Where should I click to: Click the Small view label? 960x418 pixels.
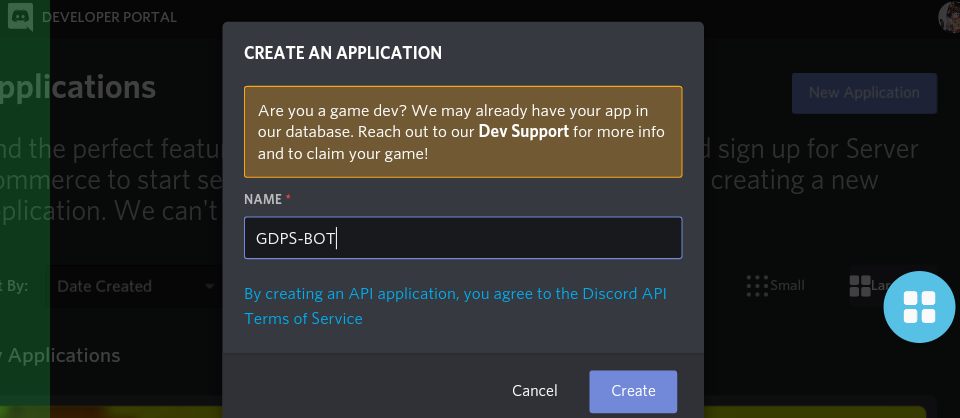click(x=787, y=286)
